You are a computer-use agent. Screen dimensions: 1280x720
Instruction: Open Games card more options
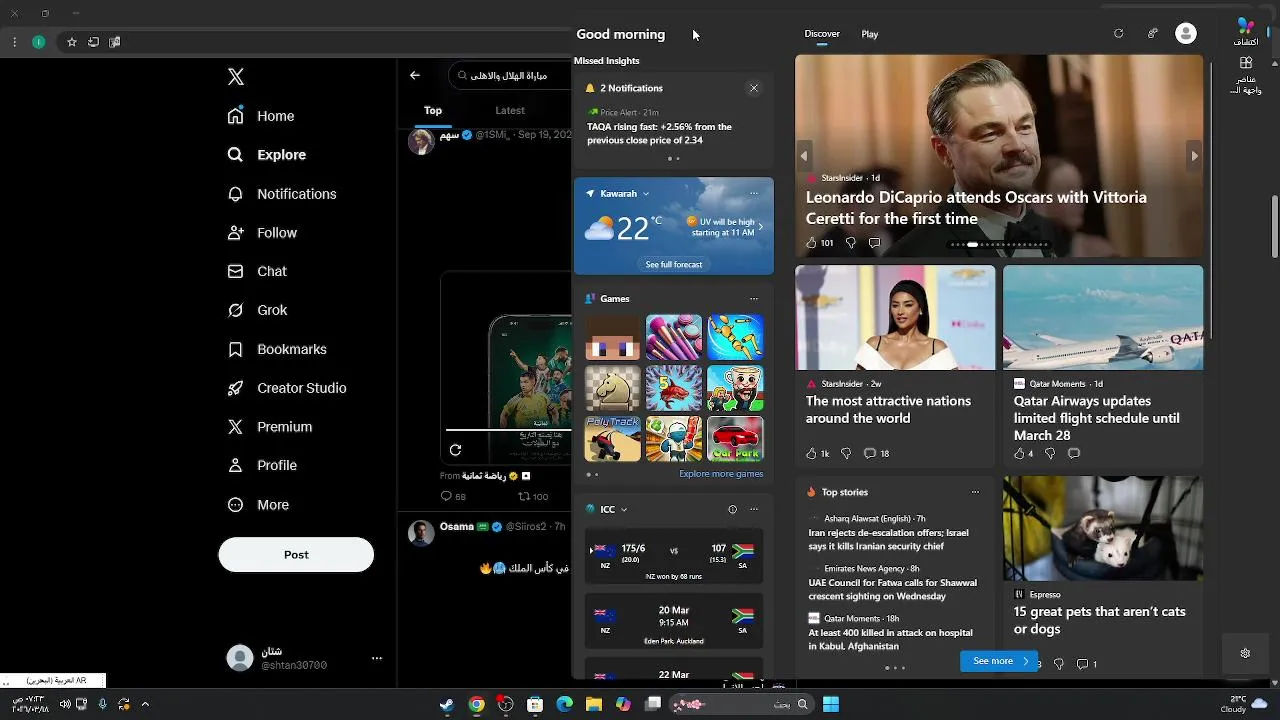(x=754, y=299)
